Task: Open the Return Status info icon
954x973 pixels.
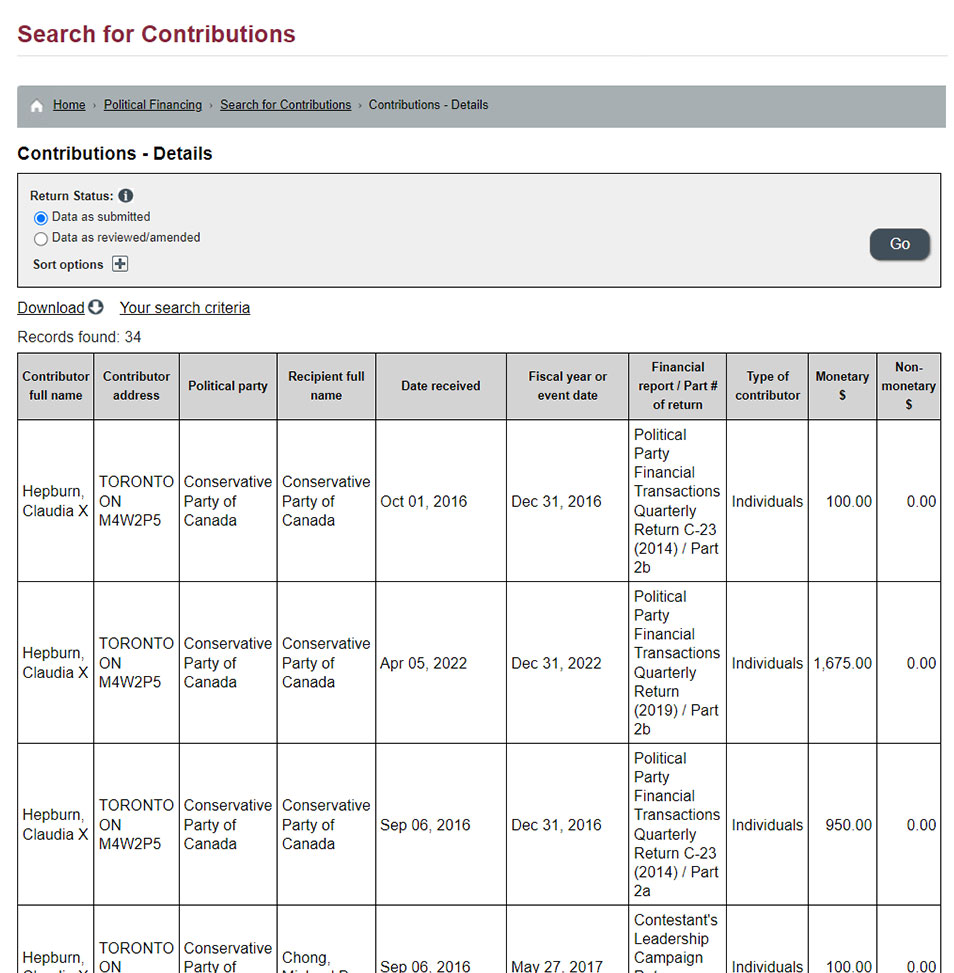Action: pos(125,195)
